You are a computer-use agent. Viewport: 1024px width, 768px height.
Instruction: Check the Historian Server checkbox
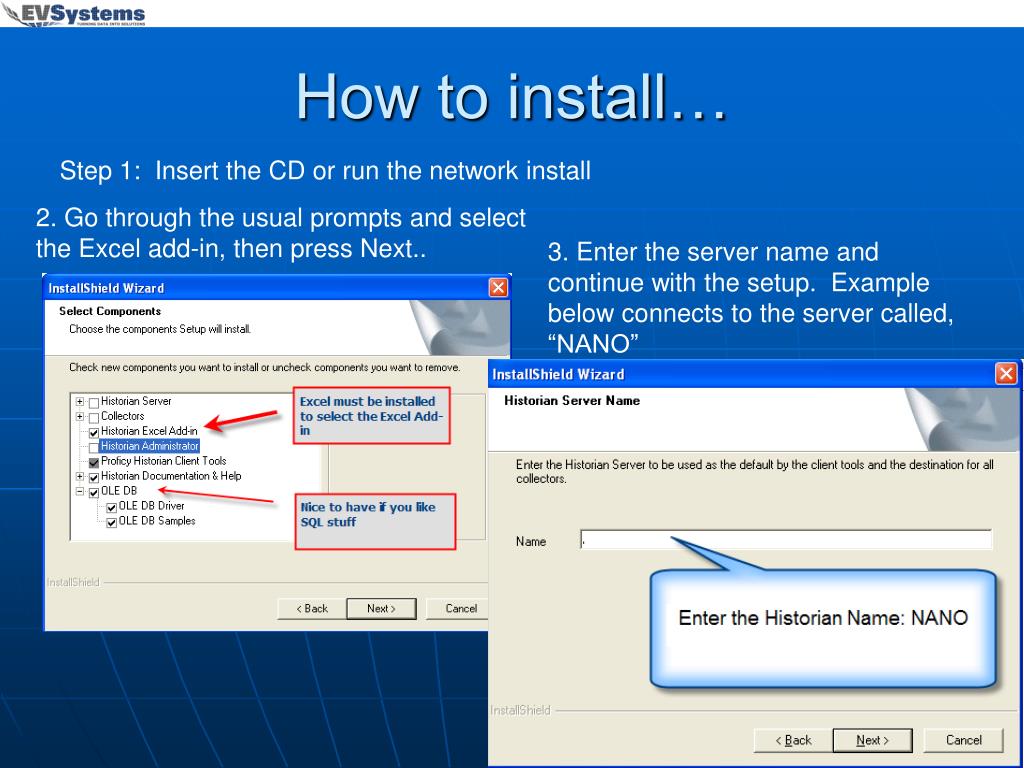(94, 402)
